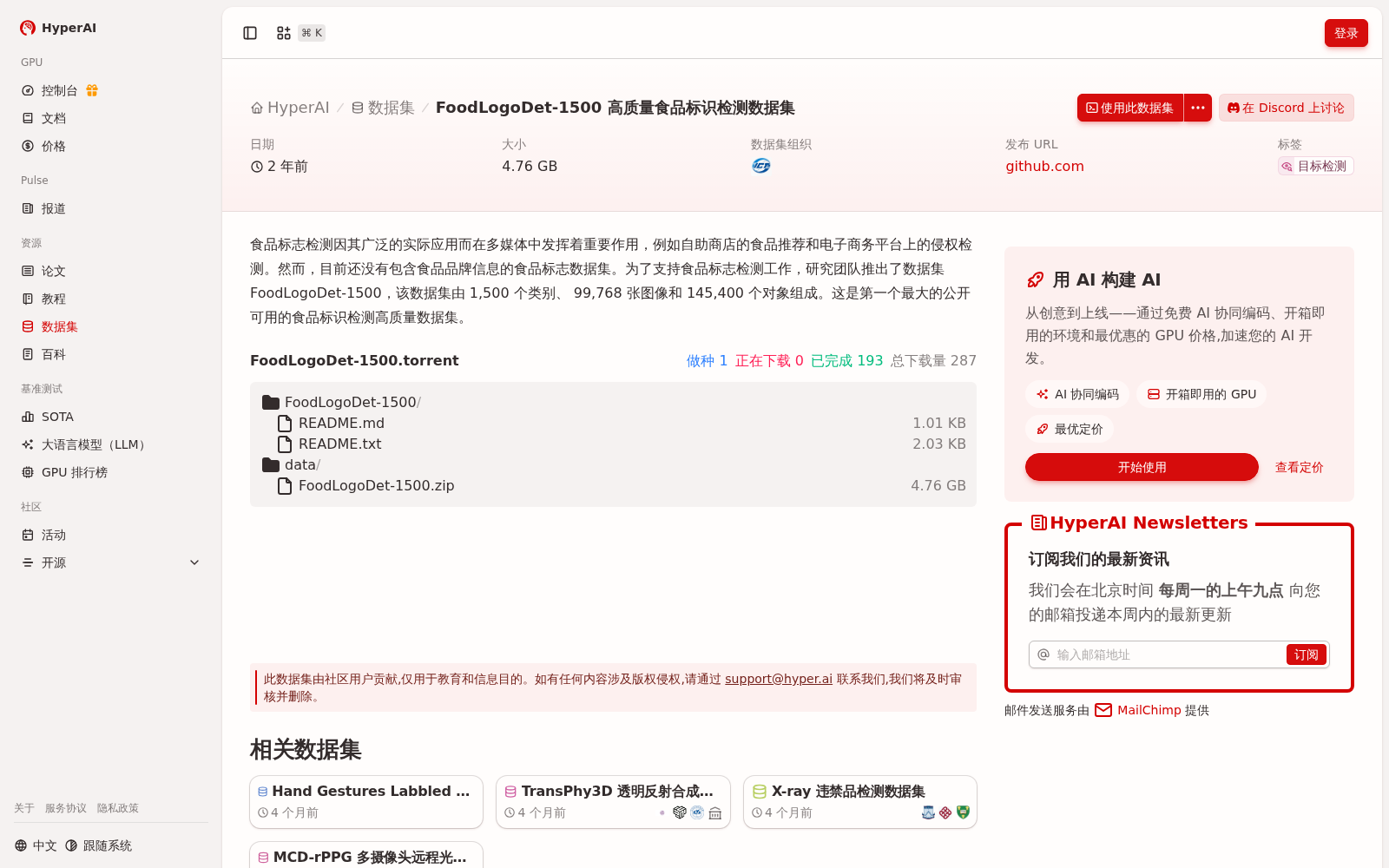Viewport: 1389px width, 868px height.
Task: Click 总下载量 287 text
Action: tap(933, 360)
